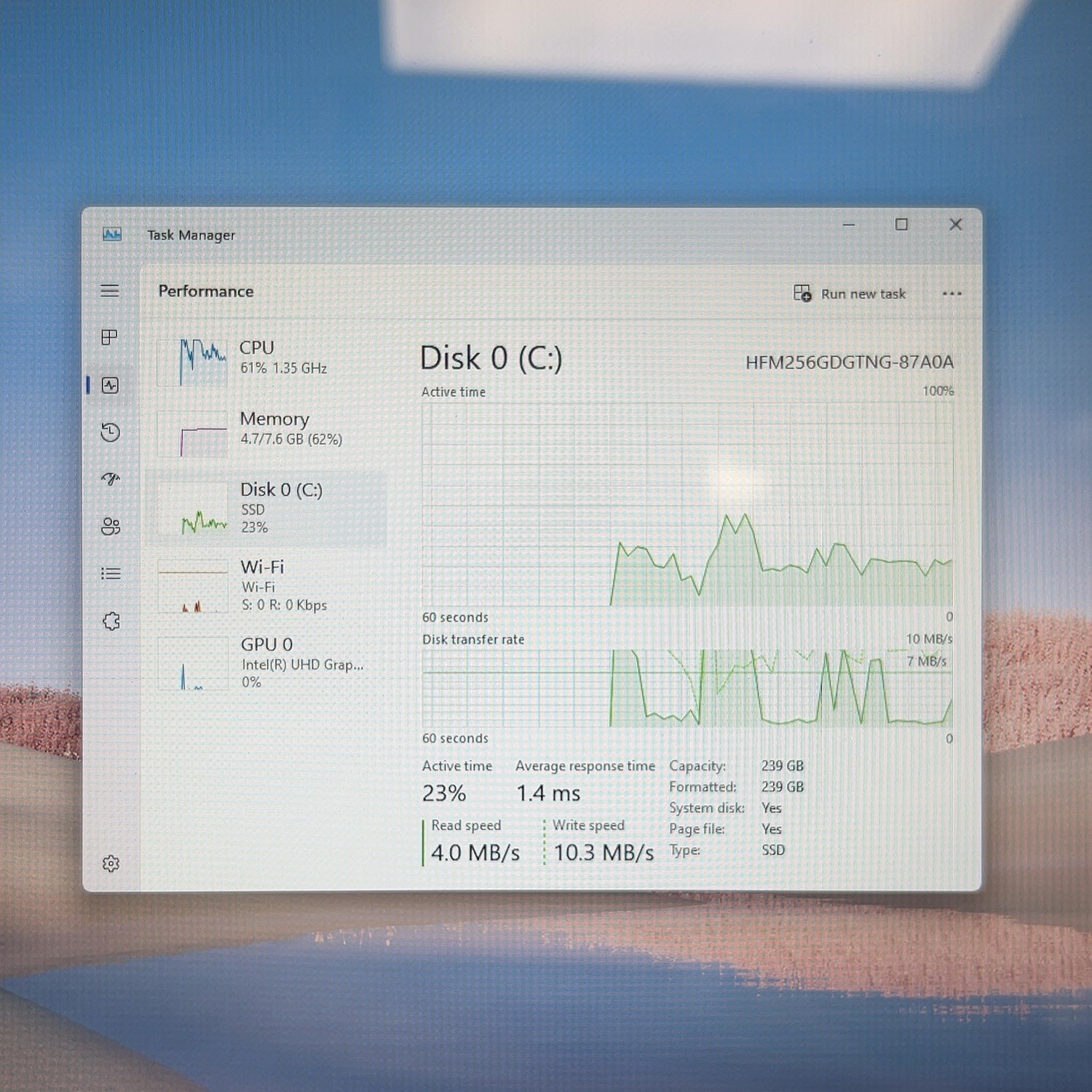
Task: Click the Memory mini graph thumbnail
Action: click(193, 434)
